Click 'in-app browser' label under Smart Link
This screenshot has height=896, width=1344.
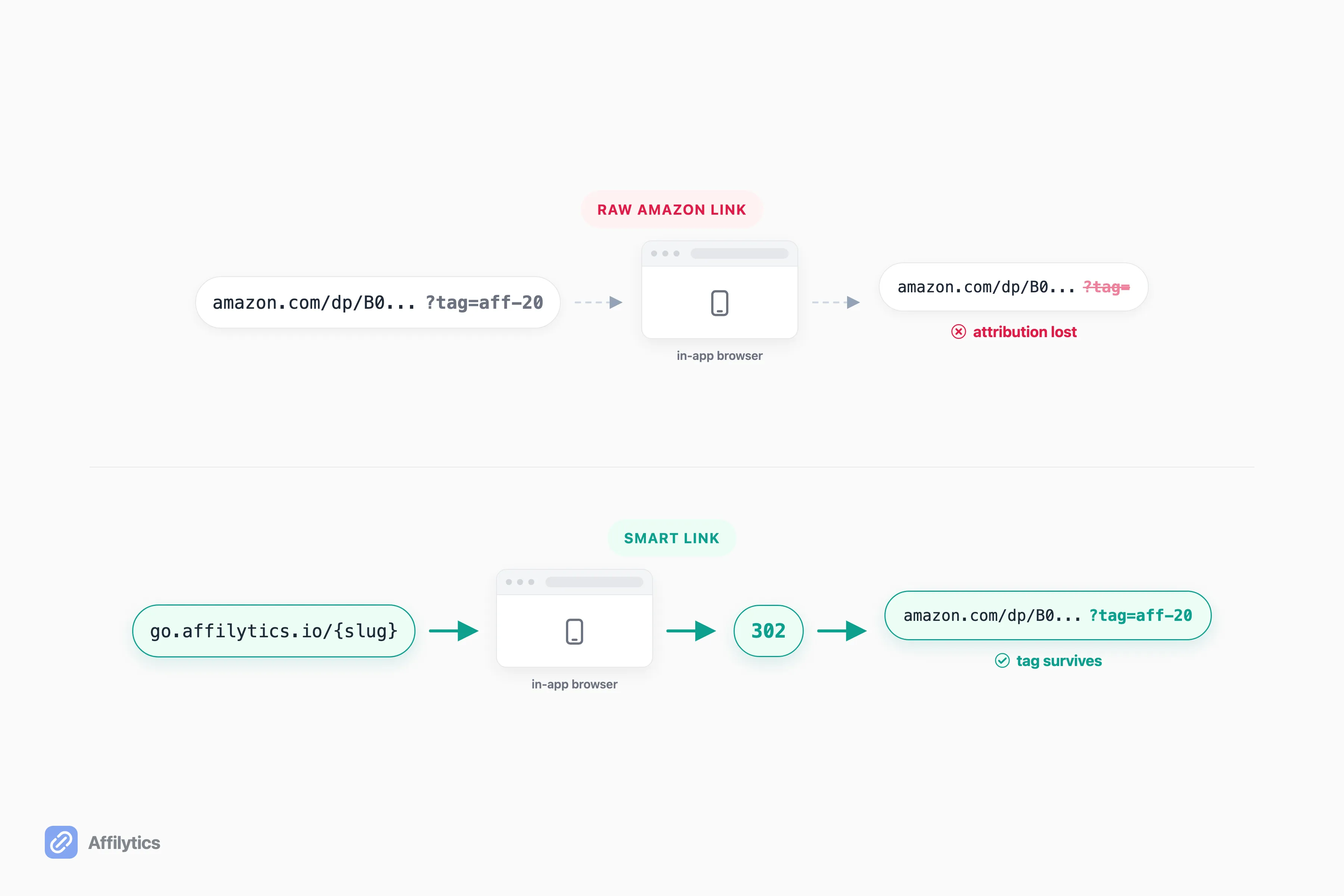coord(574,684)
